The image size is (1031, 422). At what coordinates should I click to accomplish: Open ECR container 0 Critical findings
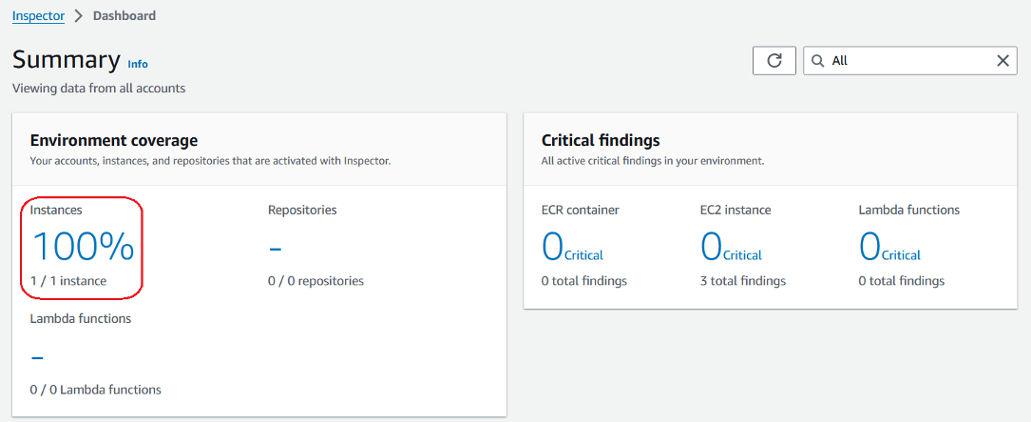point(572,247)
